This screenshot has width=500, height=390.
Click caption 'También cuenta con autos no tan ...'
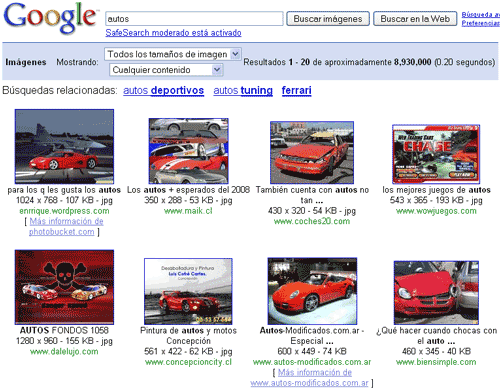click(312, 195)
